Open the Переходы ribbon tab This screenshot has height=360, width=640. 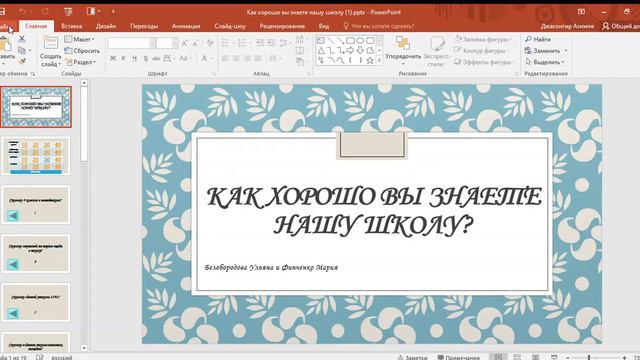[144, 26]
